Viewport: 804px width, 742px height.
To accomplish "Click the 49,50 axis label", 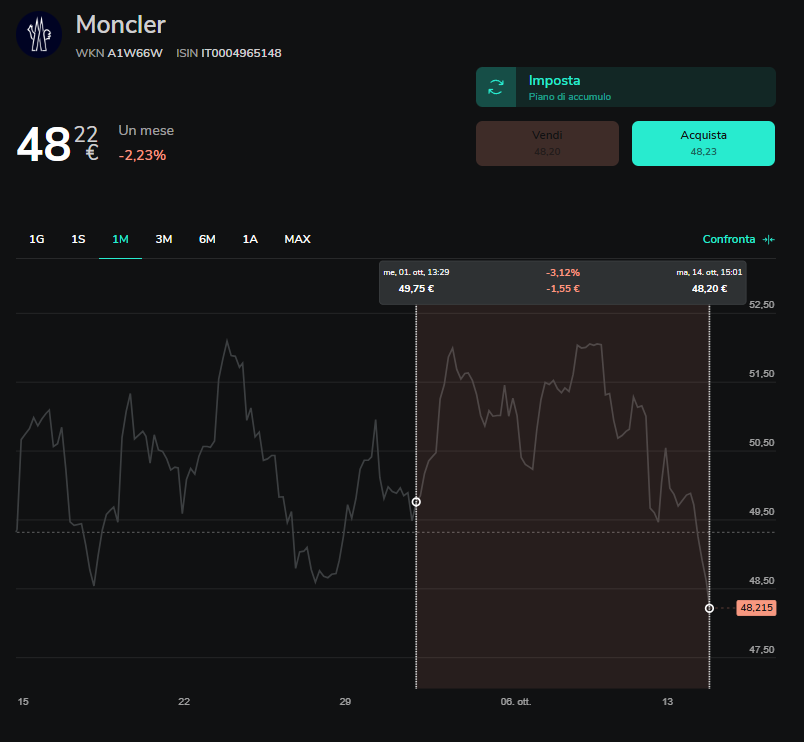I will pyautogui.click(x=761, y=512).
